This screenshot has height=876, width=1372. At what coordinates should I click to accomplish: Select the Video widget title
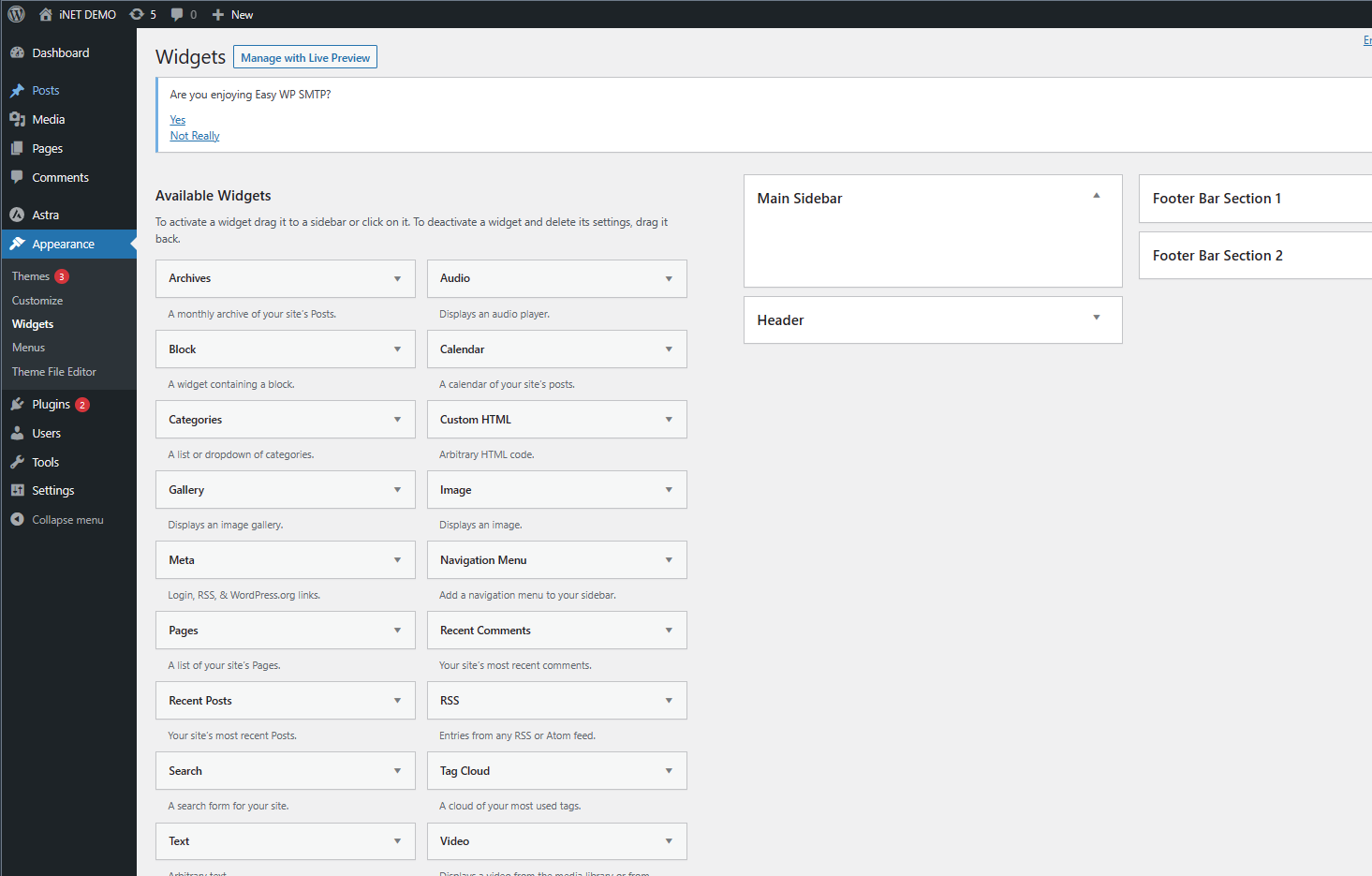pos(454,841)
